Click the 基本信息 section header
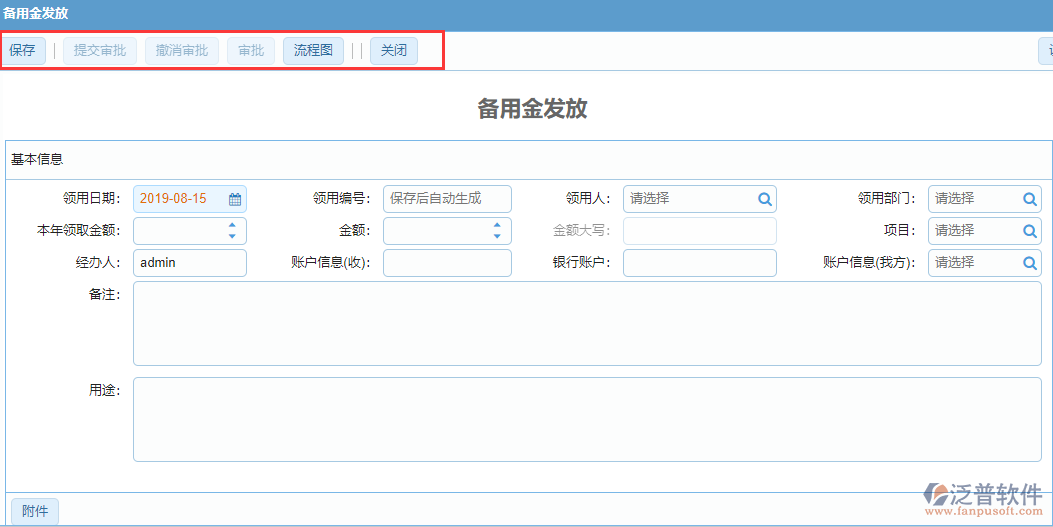The image size is (1053, 527). coord(37,160)
